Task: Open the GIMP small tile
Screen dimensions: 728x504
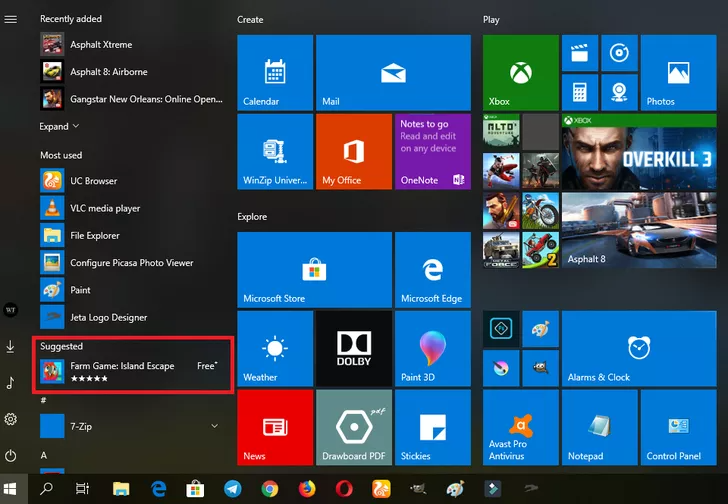Action: pos(540,368)
